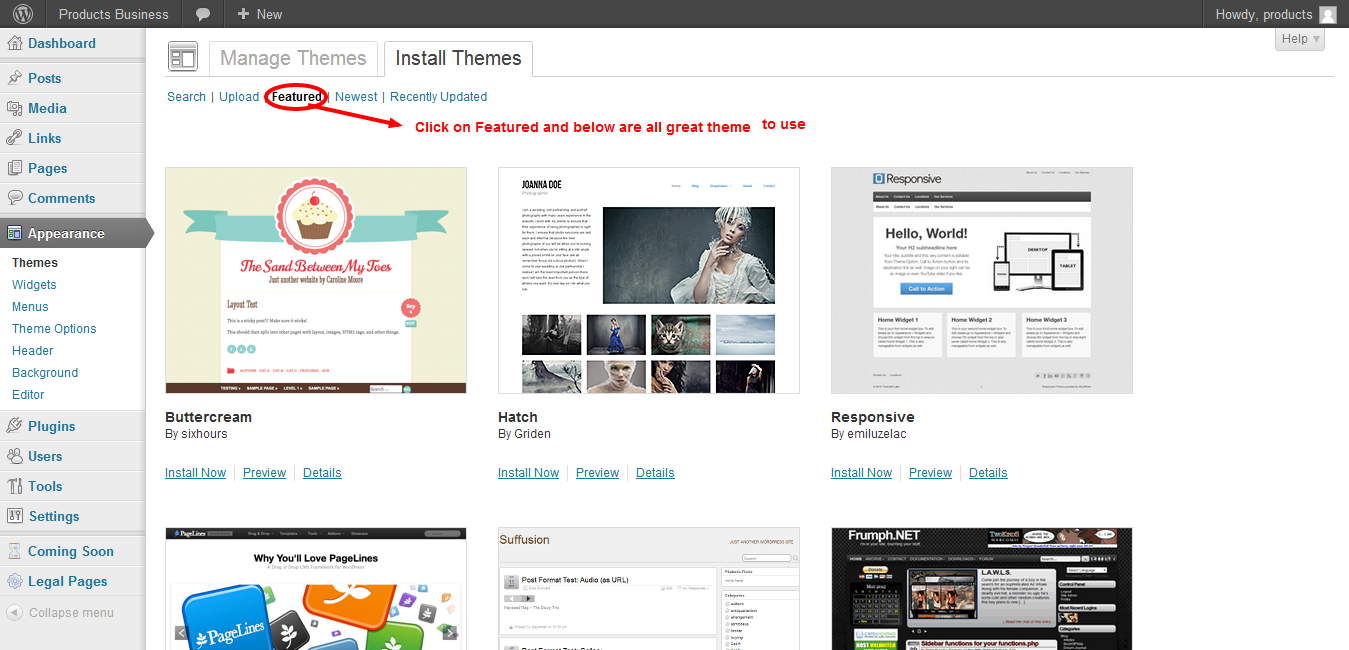Click the Plugins plug icon
The width and height of the screenshot is (1349, 650).
[x=15, y=426]
